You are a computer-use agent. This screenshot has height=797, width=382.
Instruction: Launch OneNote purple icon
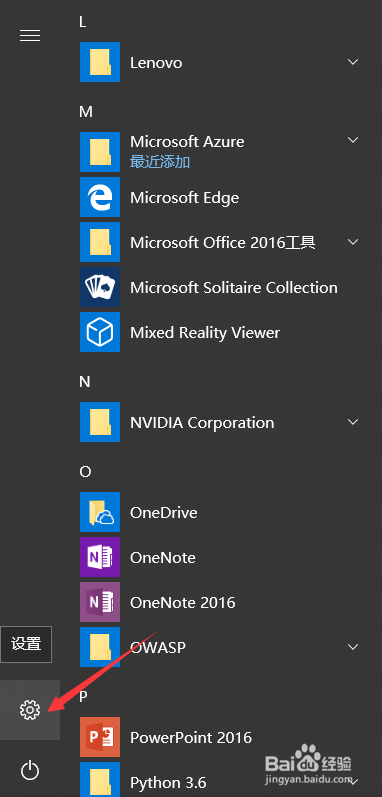(100, 557)
